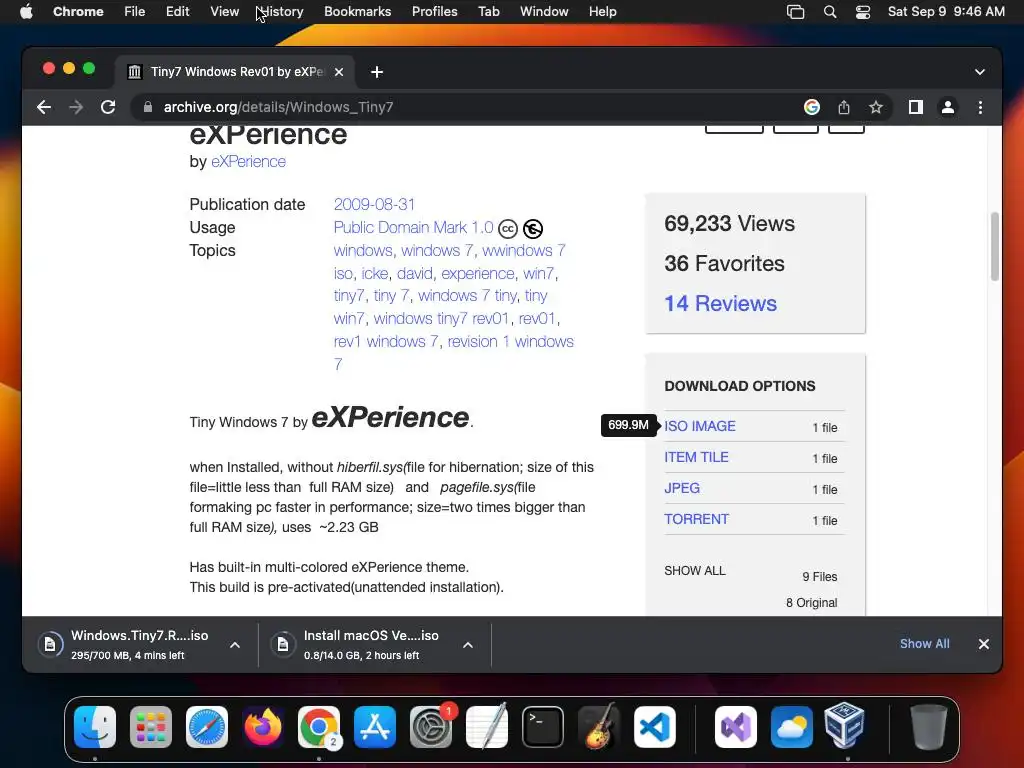Open a new tab with the plus button
Viewport: 1024px width, 768px height.
click(x=377, y=72)
